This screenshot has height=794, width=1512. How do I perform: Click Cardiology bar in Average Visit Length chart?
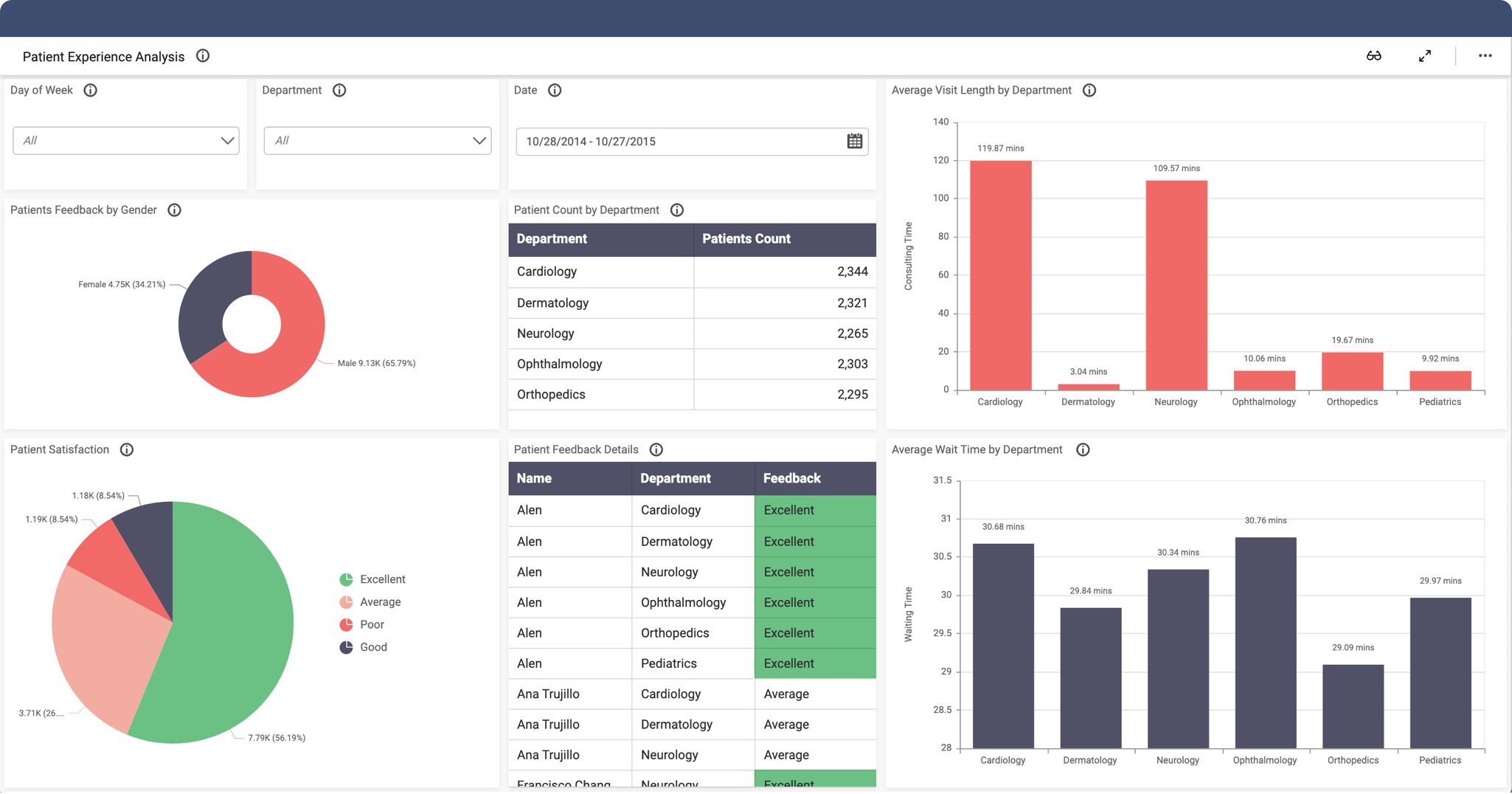coord(1000,275)
